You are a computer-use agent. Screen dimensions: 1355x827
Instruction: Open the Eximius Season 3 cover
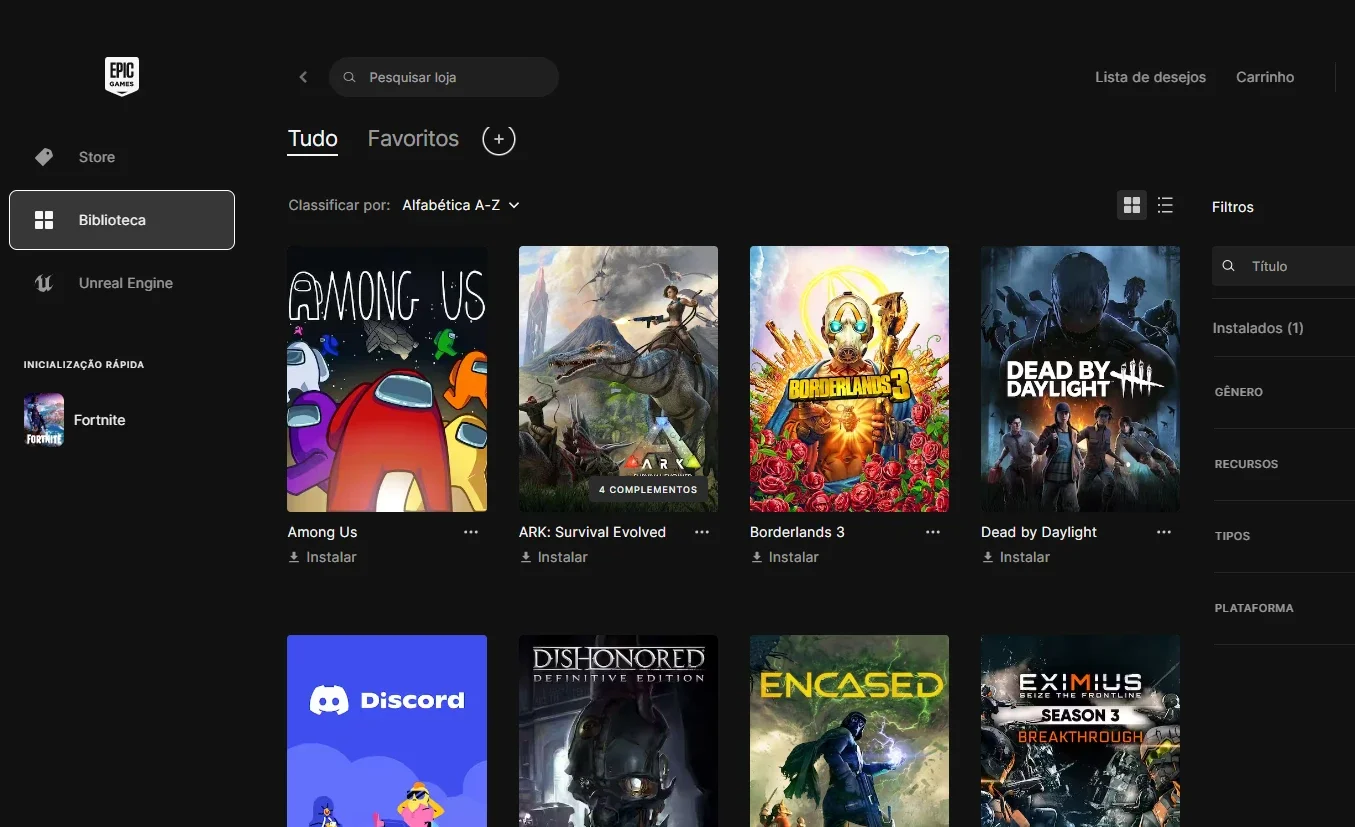point(1080,731)
